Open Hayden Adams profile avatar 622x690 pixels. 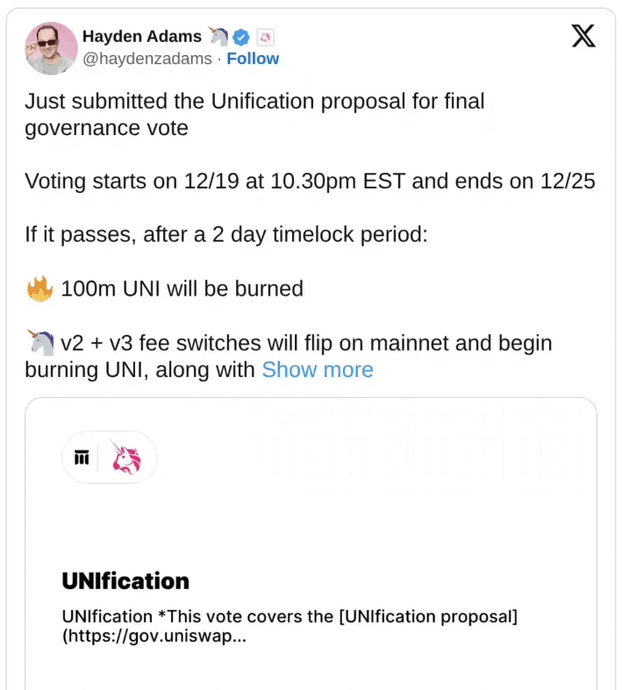[x=51, y=48]
